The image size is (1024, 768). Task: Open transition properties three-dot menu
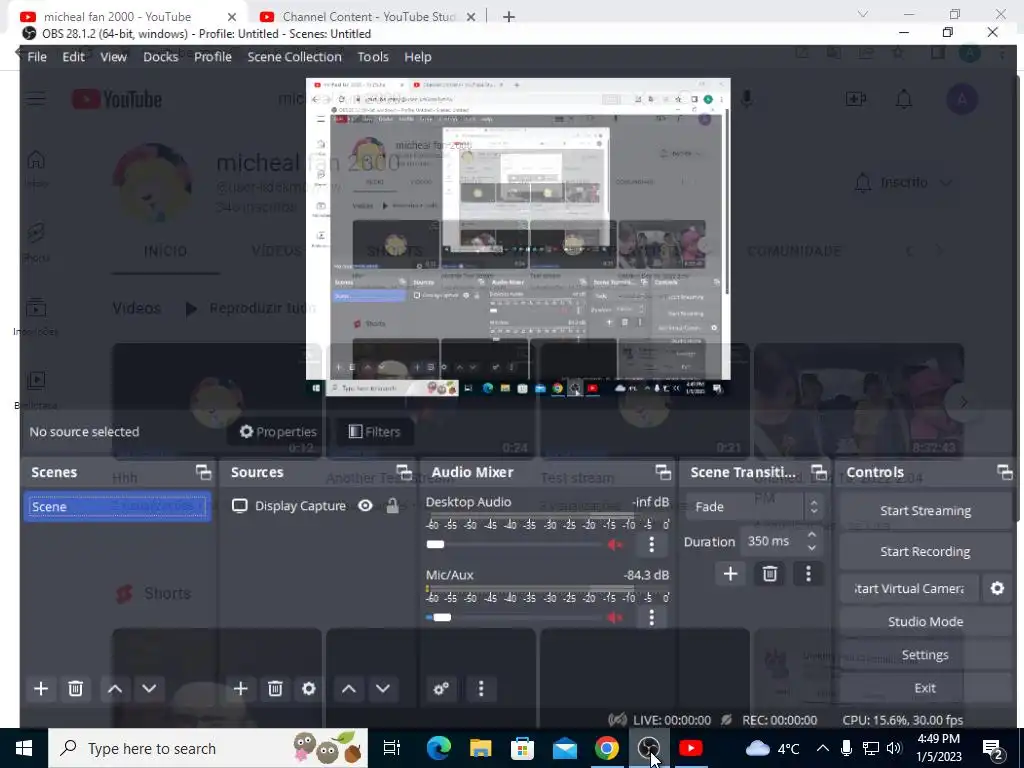pyautogui.click(x=808, y=573)
